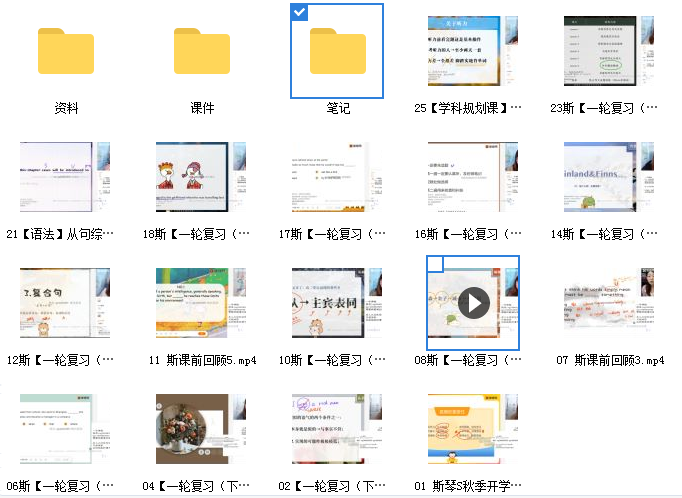Tick the checkbox on the 08斯 video
This screenshot has width=682, height=498.
coord(436,264)
